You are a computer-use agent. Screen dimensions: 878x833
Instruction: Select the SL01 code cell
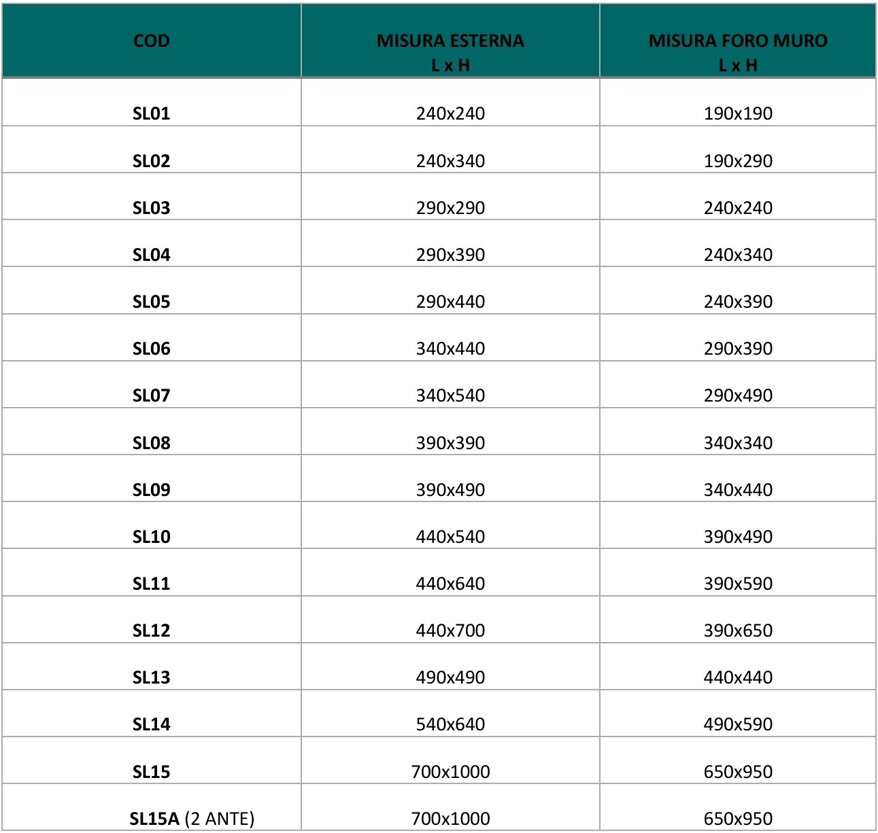(151, 114)
